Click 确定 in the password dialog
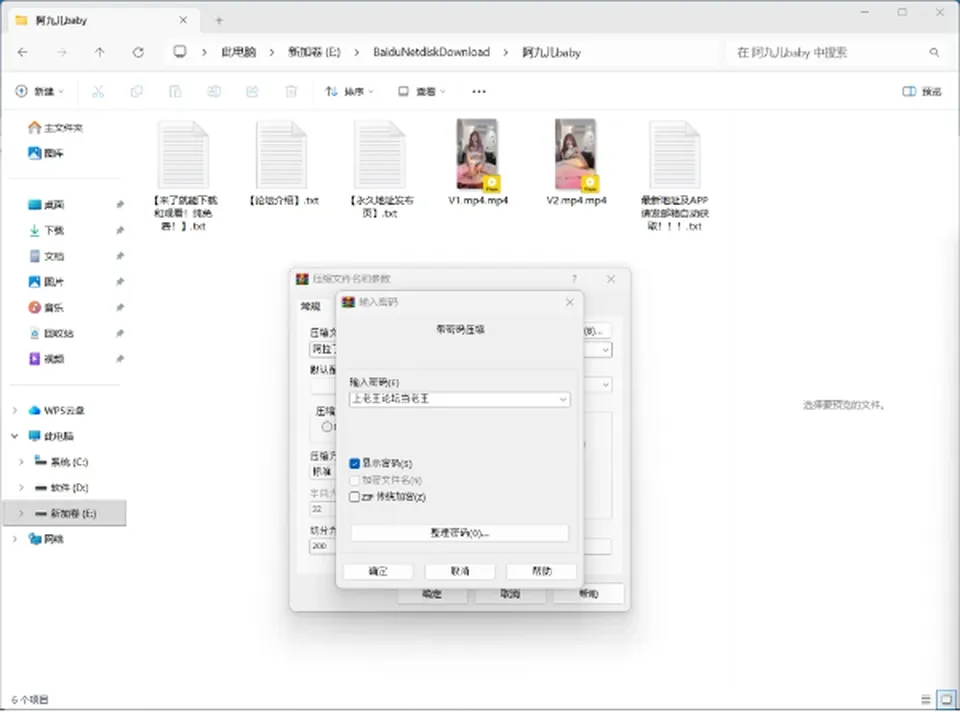 (x=378, y=571)
